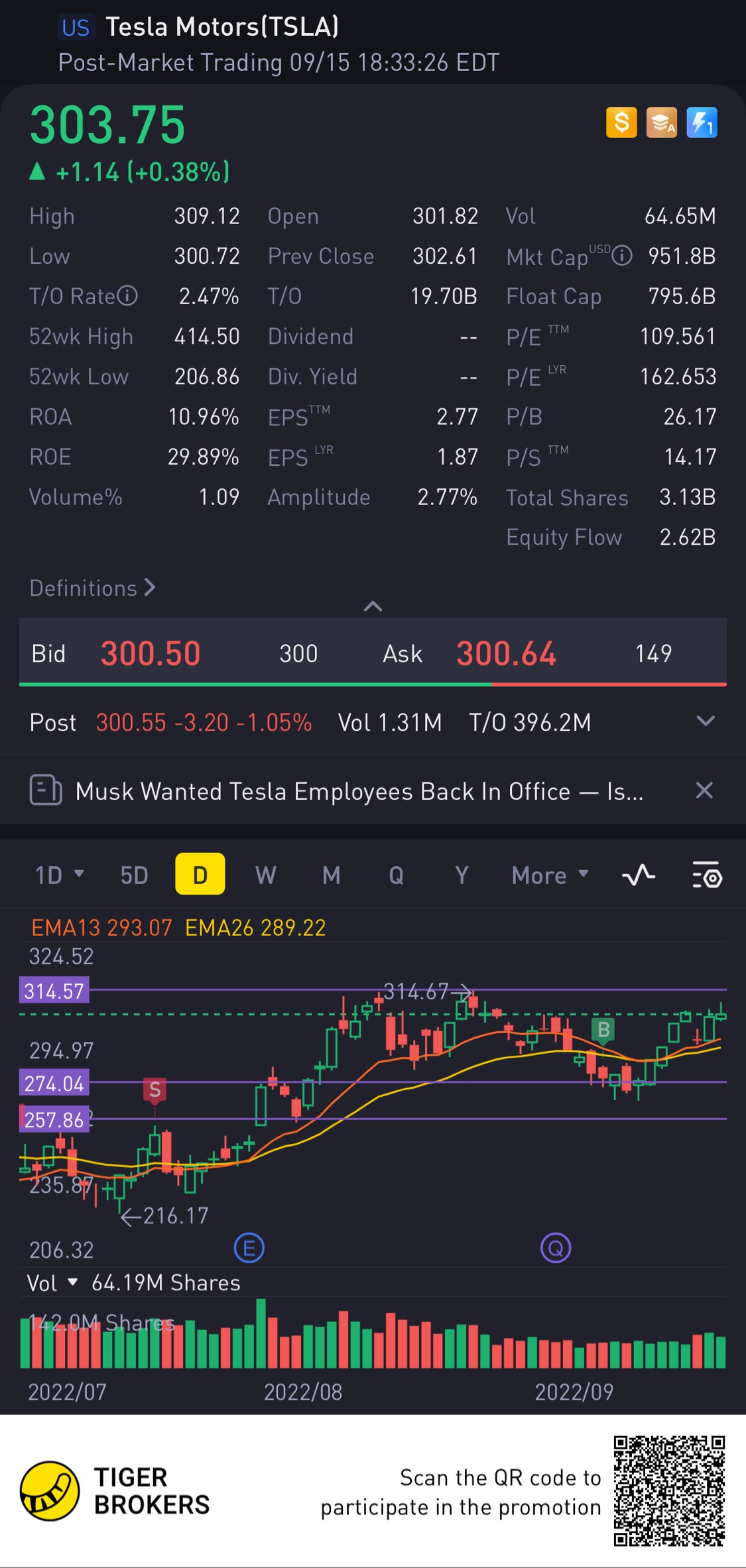Tap the EMA13 293.07 label

[x=101, y=928]
